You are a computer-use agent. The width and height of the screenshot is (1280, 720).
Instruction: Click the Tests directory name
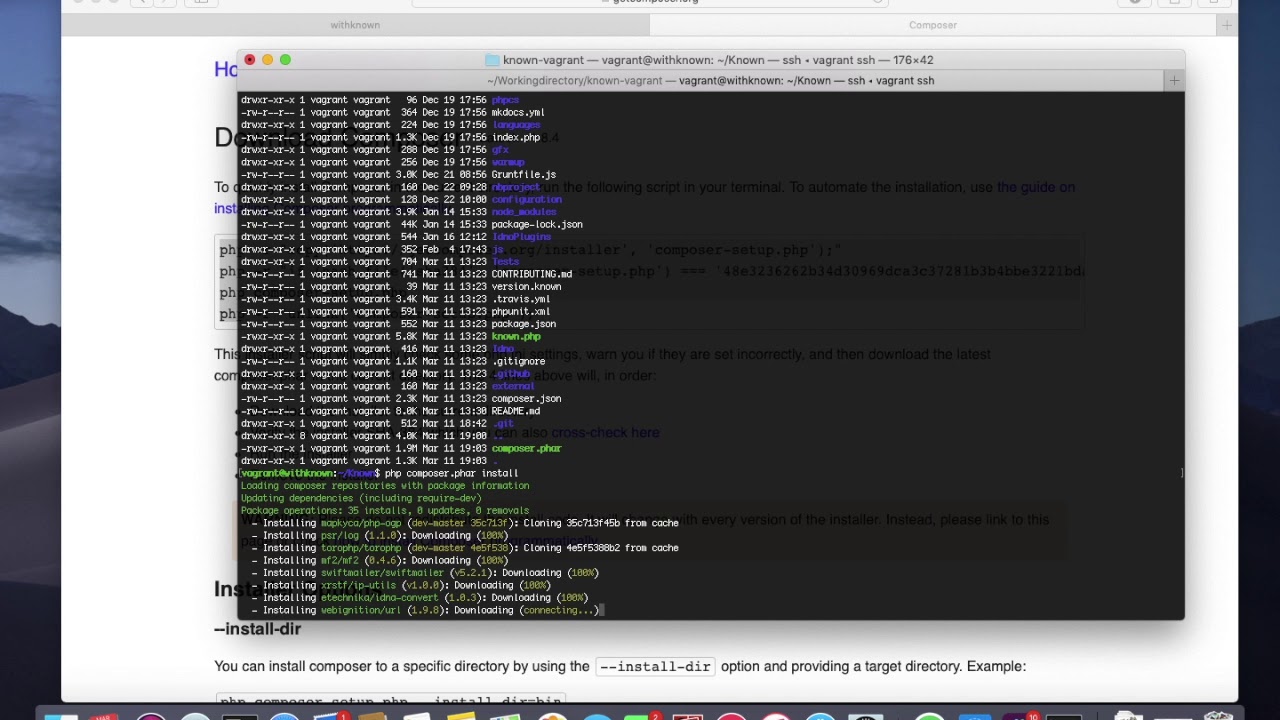(x=505, y=262)
